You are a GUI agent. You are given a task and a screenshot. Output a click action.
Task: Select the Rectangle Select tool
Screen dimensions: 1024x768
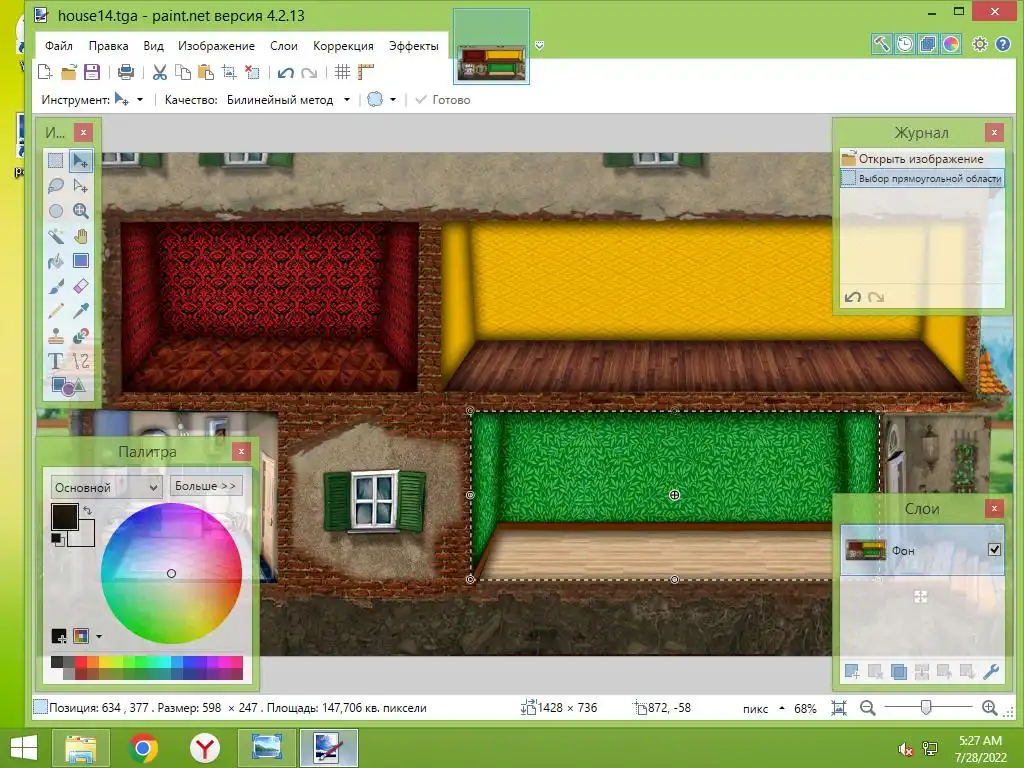[x=56, y=160]
